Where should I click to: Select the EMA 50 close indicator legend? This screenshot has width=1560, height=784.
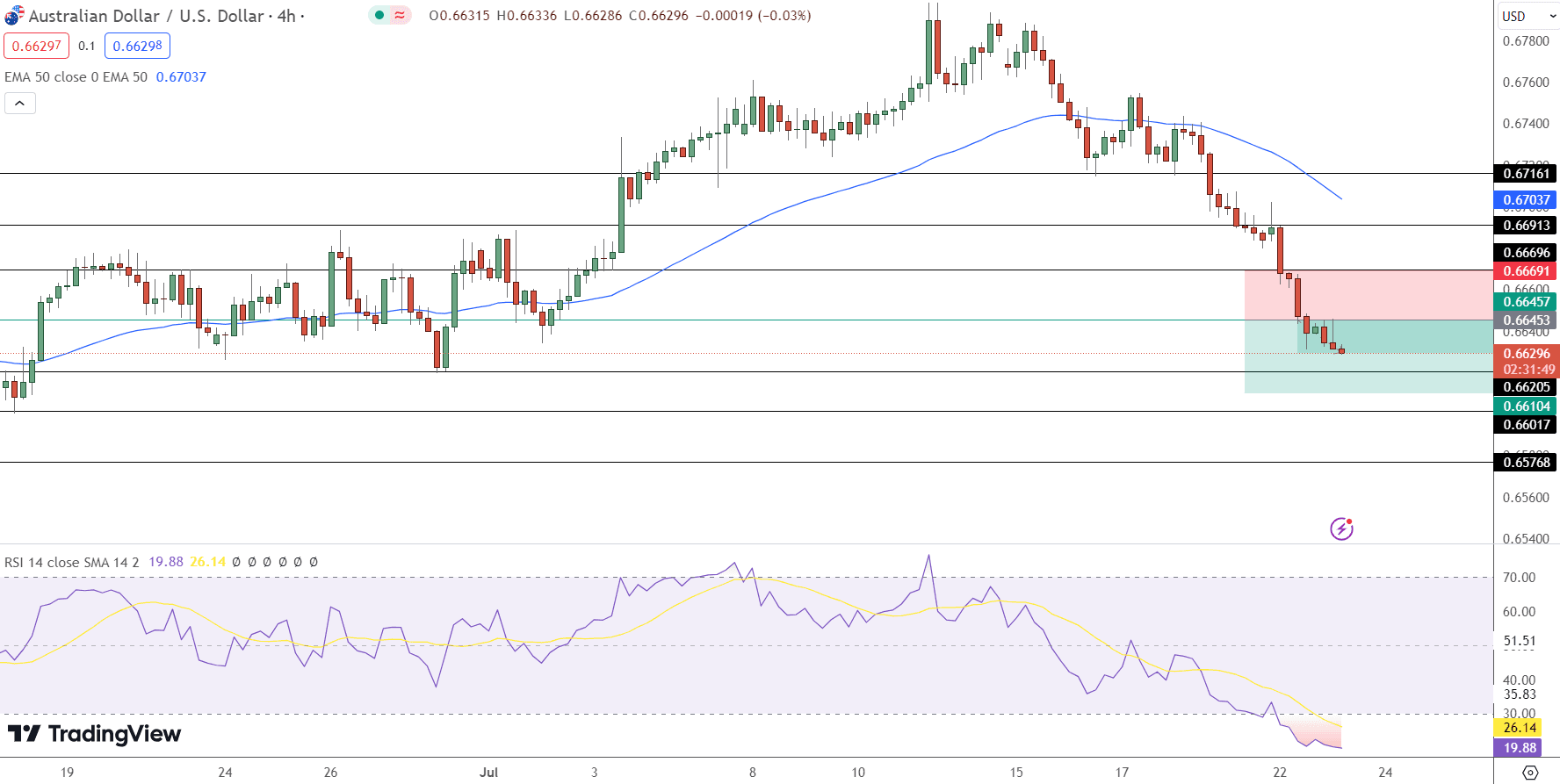coord(76,77)
